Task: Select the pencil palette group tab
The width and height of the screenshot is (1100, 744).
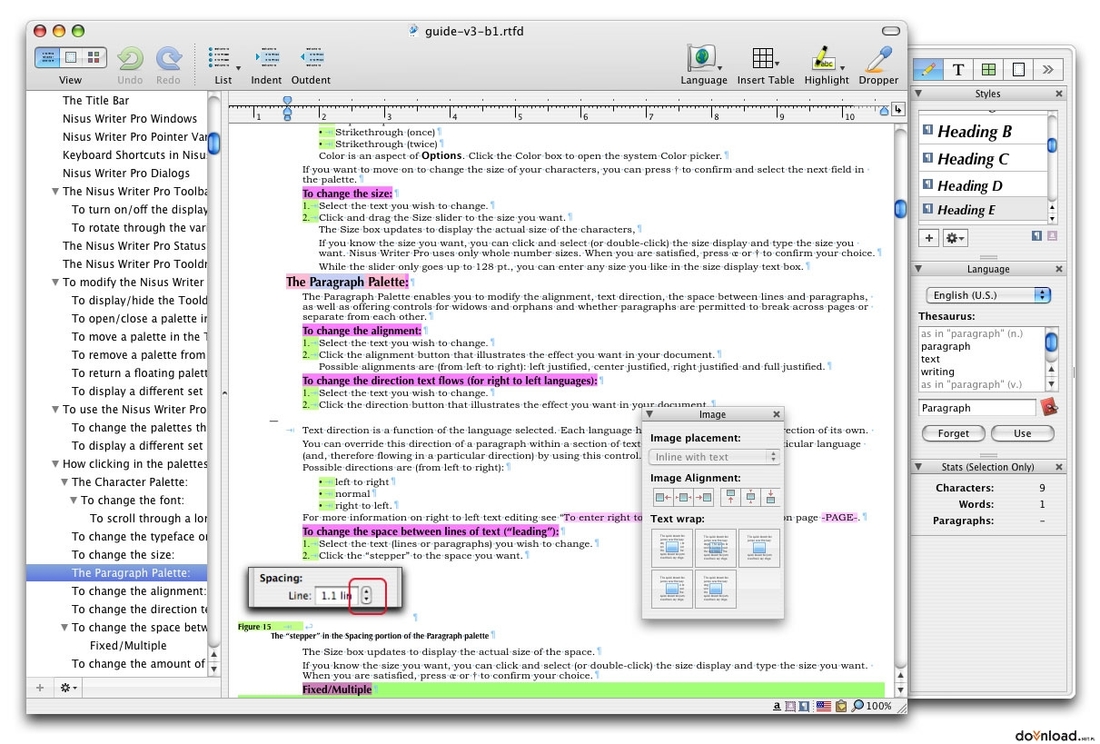Action: click(928, 69)
